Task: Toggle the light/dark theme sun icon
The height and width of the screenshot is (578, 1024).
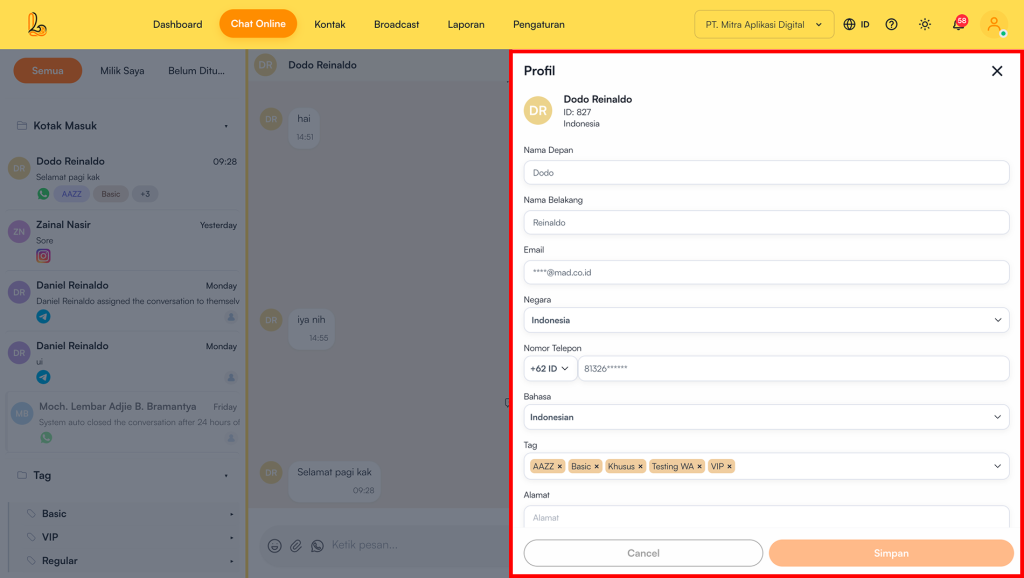Action: pyautogui.click(x=924, y=24)
